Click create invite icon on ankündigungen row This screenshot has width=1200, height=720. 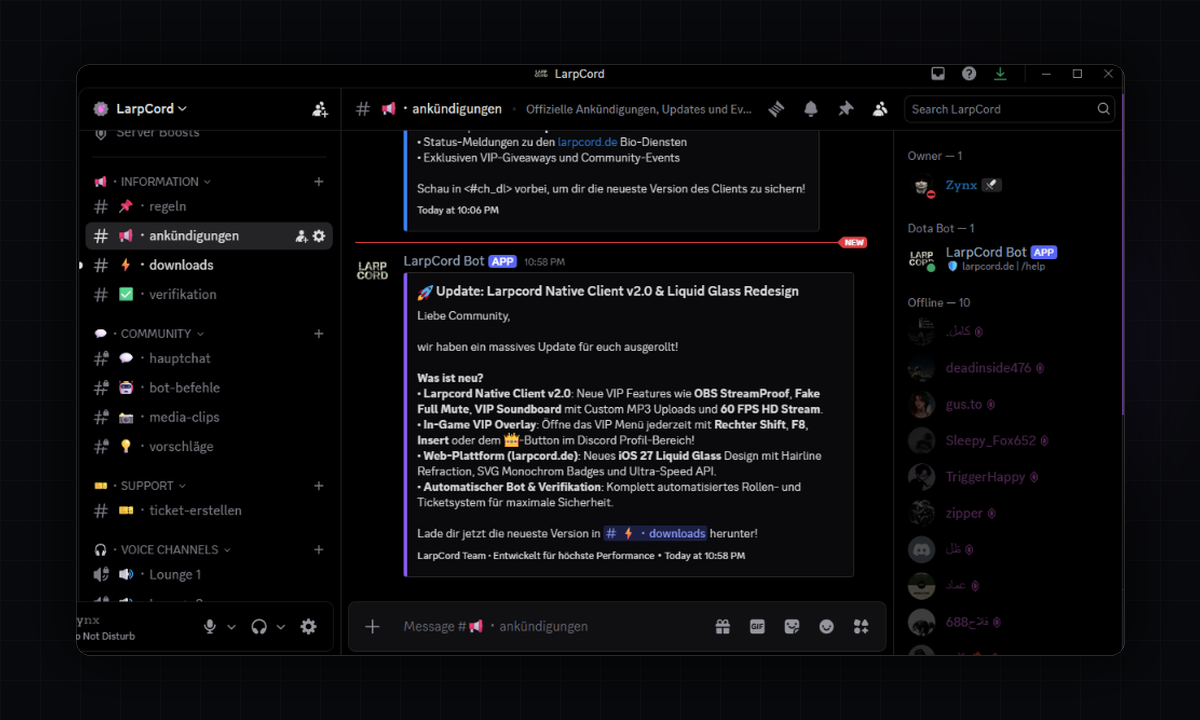coord(301,236)
